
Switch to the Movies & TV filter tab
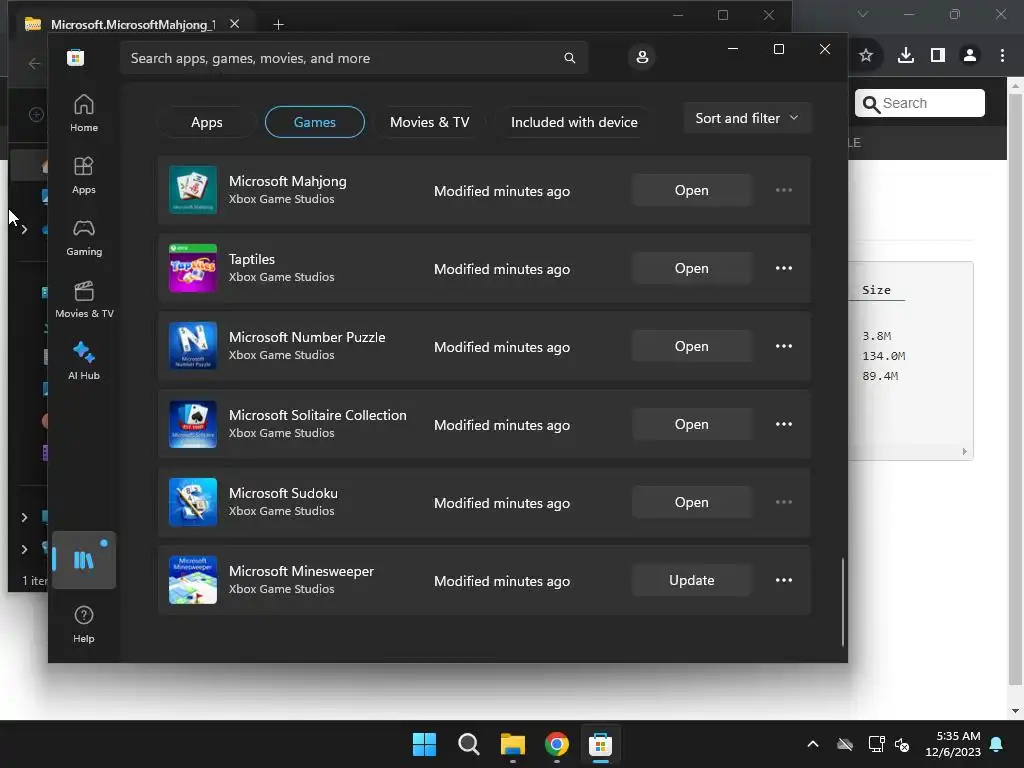[430, 122]
